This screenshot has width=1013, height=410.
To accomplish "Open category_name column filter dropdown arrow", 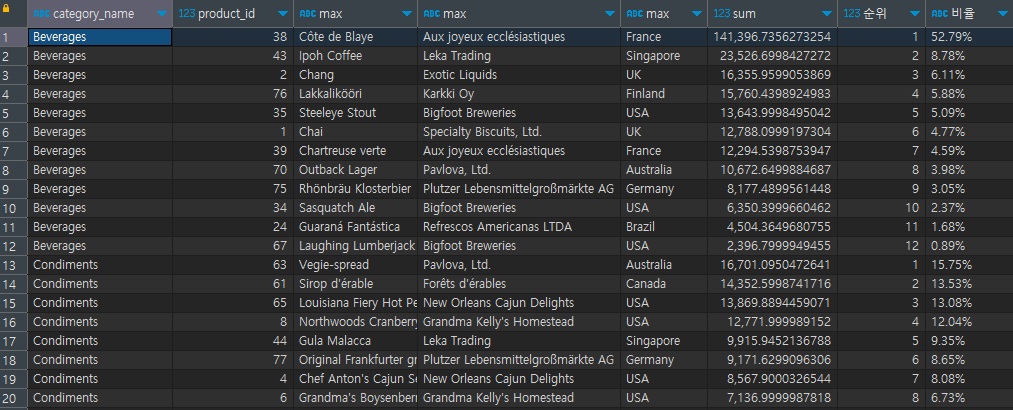I will tap(162, 14).
